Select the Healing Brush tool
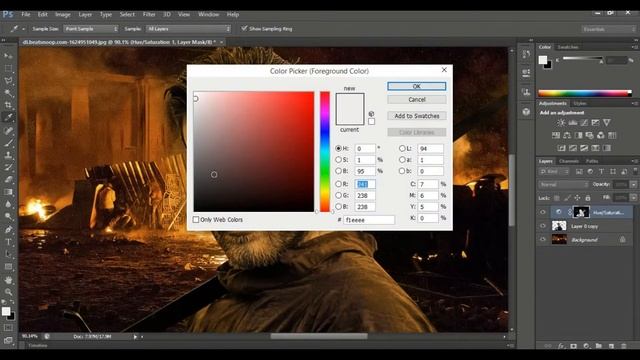The height and width of the screenshot is (360, 640). click(x=8, y=130)
